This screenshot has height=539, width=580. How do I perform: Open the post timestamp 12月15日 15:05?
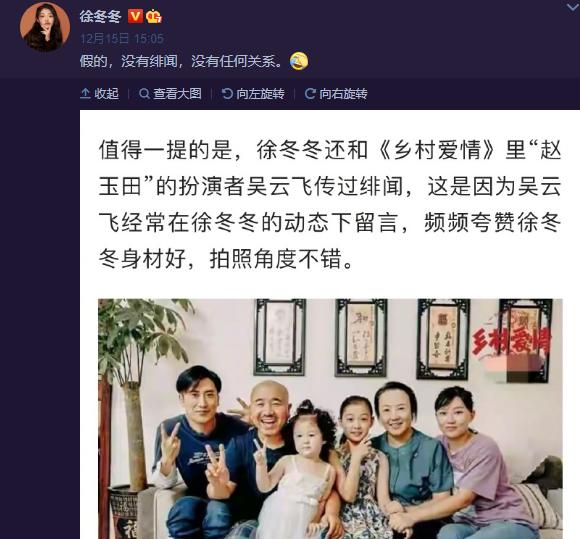pyautogui.click(x=122, y=38)
